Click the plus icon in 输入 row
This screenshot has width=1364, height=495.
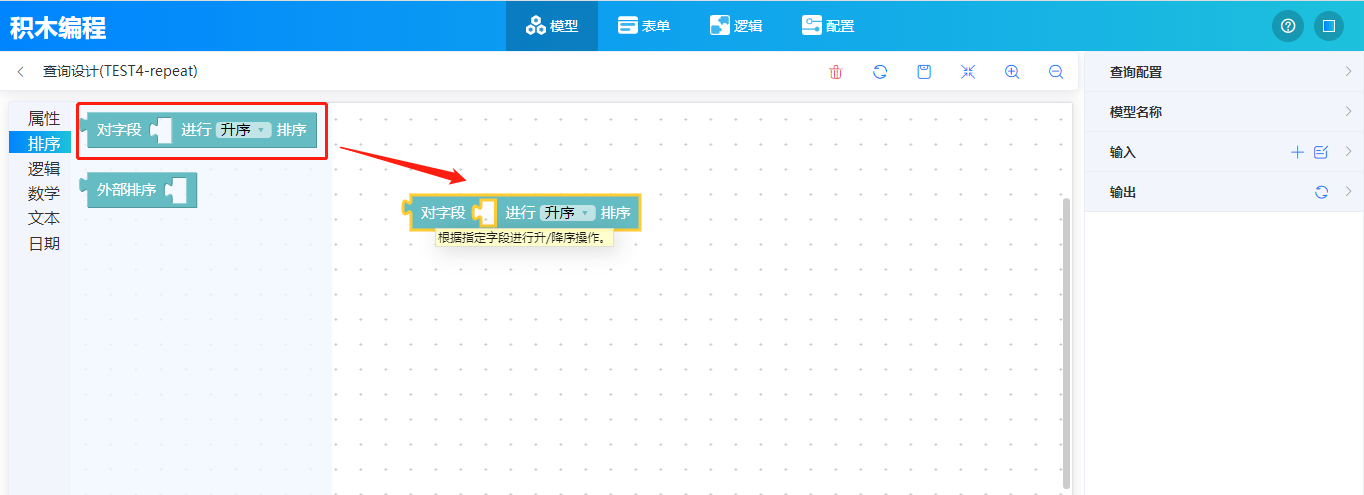(x=1297, y=152)
